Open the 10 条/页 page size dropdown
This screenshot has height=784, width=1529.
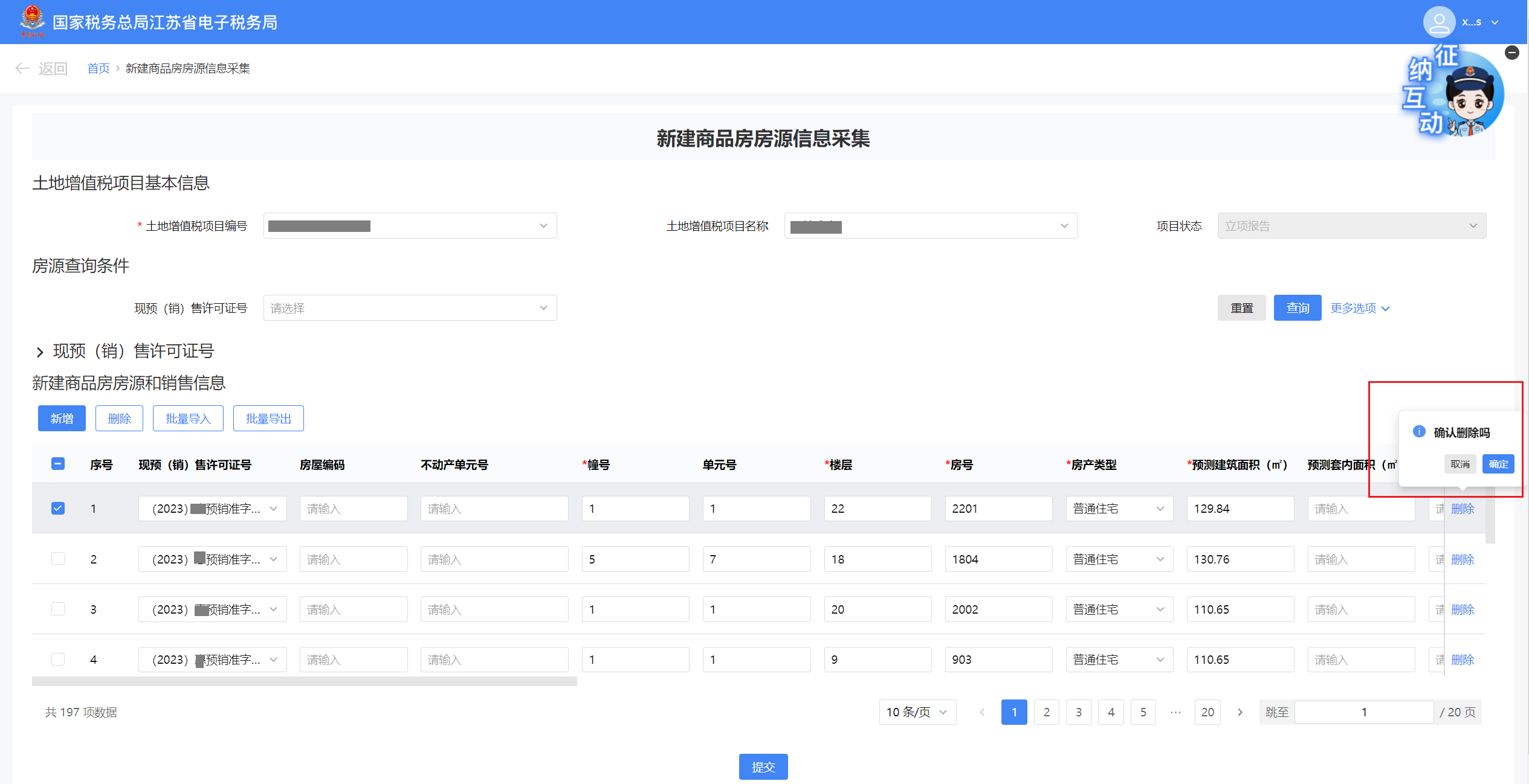tap(917, 712)
